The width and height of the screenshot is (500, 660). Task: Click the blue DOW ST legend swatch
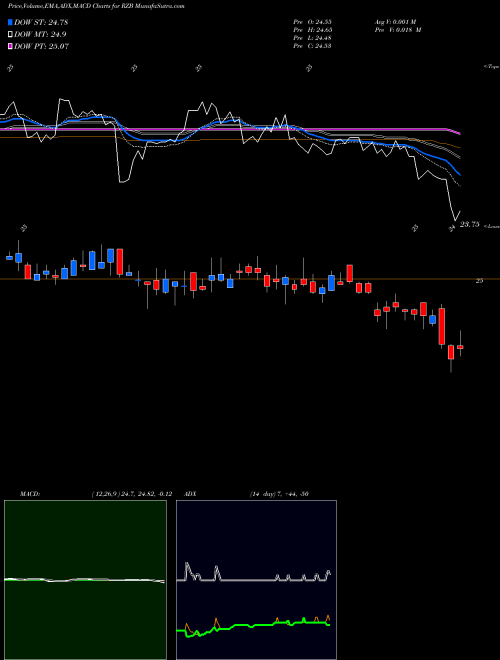[10, 22]
